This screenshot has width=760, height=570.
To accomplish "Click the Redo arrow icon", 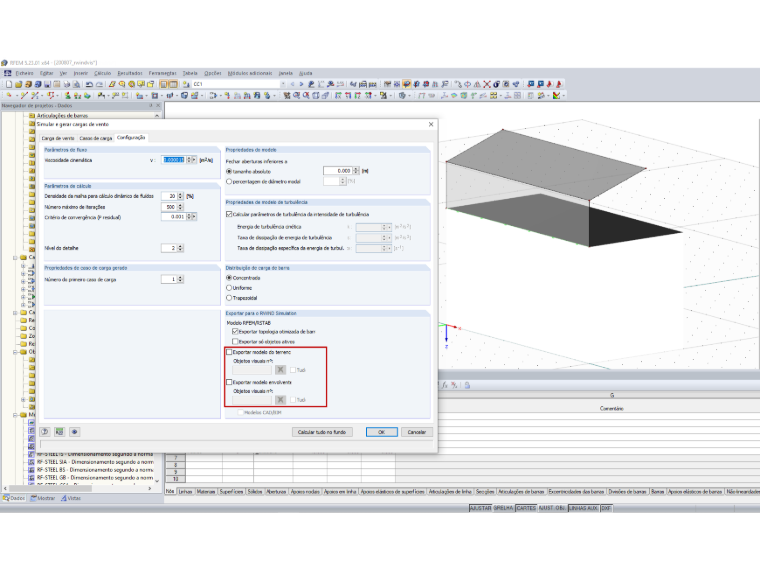I will click(x=99, y=84).
